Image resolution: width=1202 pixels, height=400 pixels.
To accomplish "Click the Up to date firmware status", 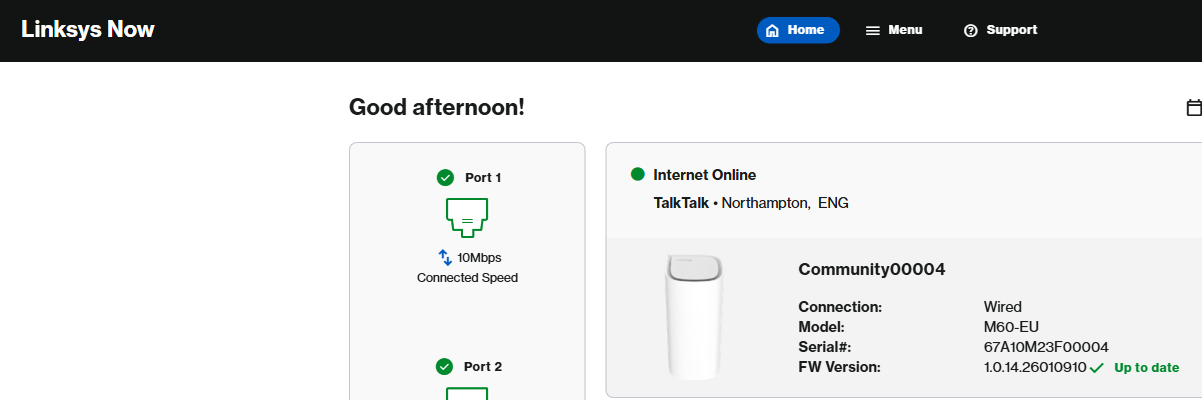I will click(1146, 368).
